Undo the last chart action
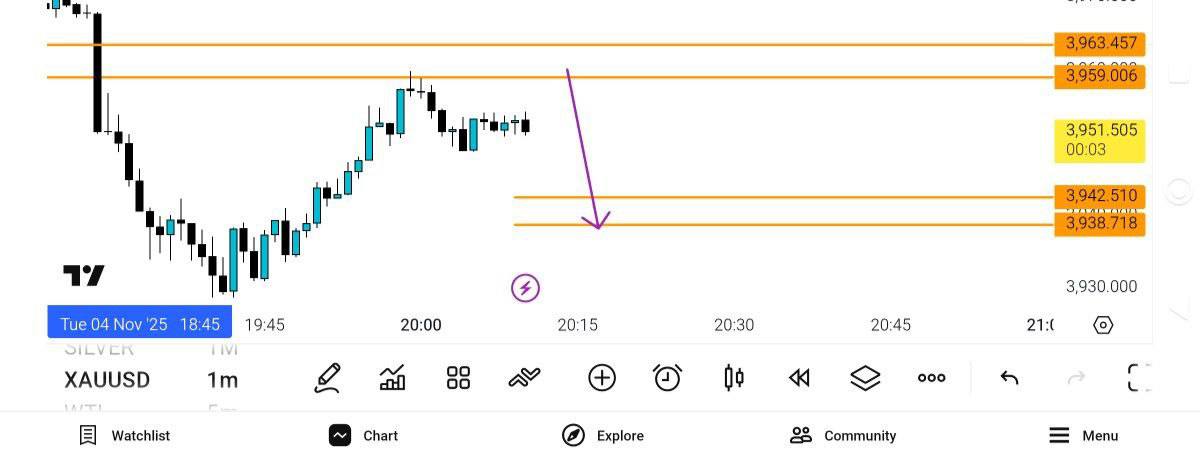Image resolution: width=1200 pixels, height=460 pixels. pyautogui.click(x=1009, y=378)
